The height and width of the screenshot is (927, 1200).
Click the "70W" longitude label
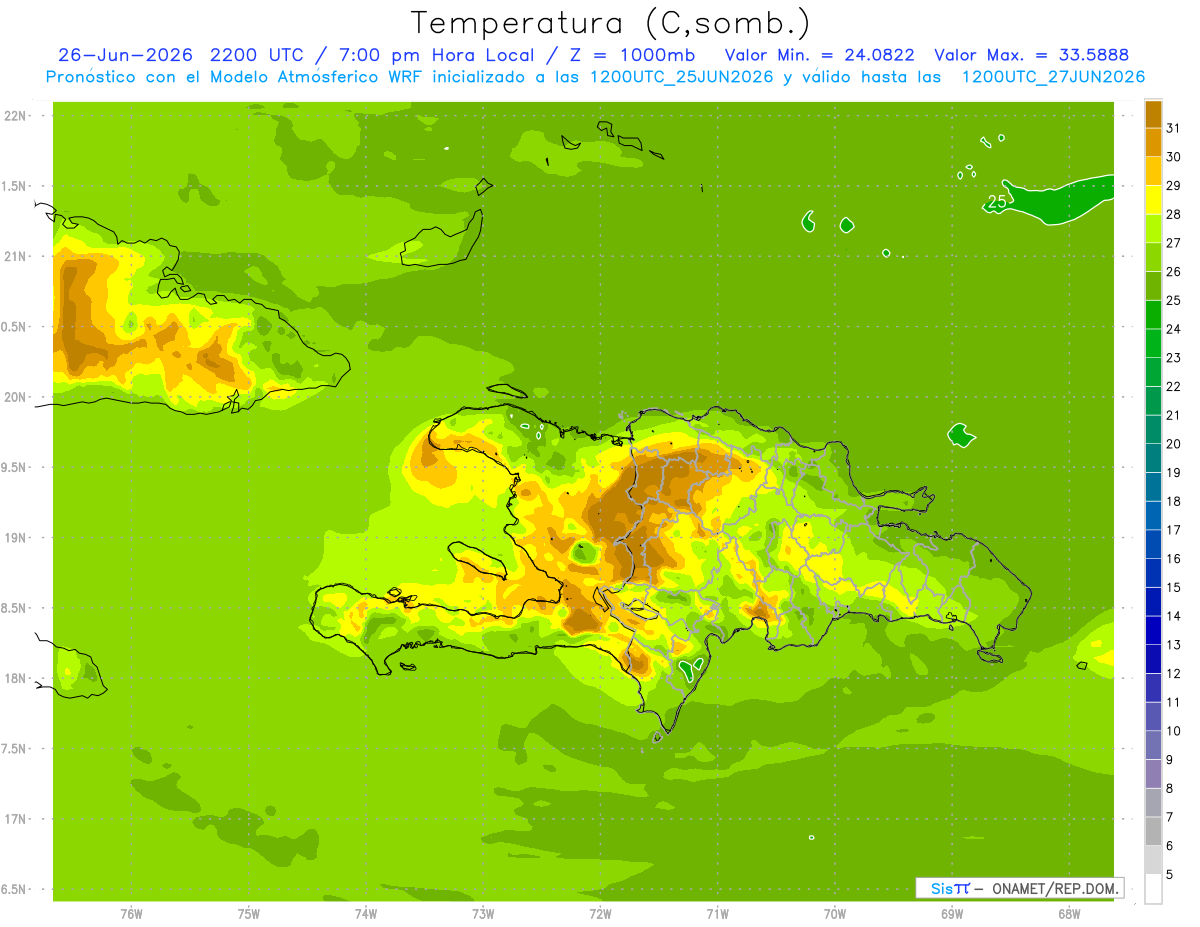coord(834,913)
